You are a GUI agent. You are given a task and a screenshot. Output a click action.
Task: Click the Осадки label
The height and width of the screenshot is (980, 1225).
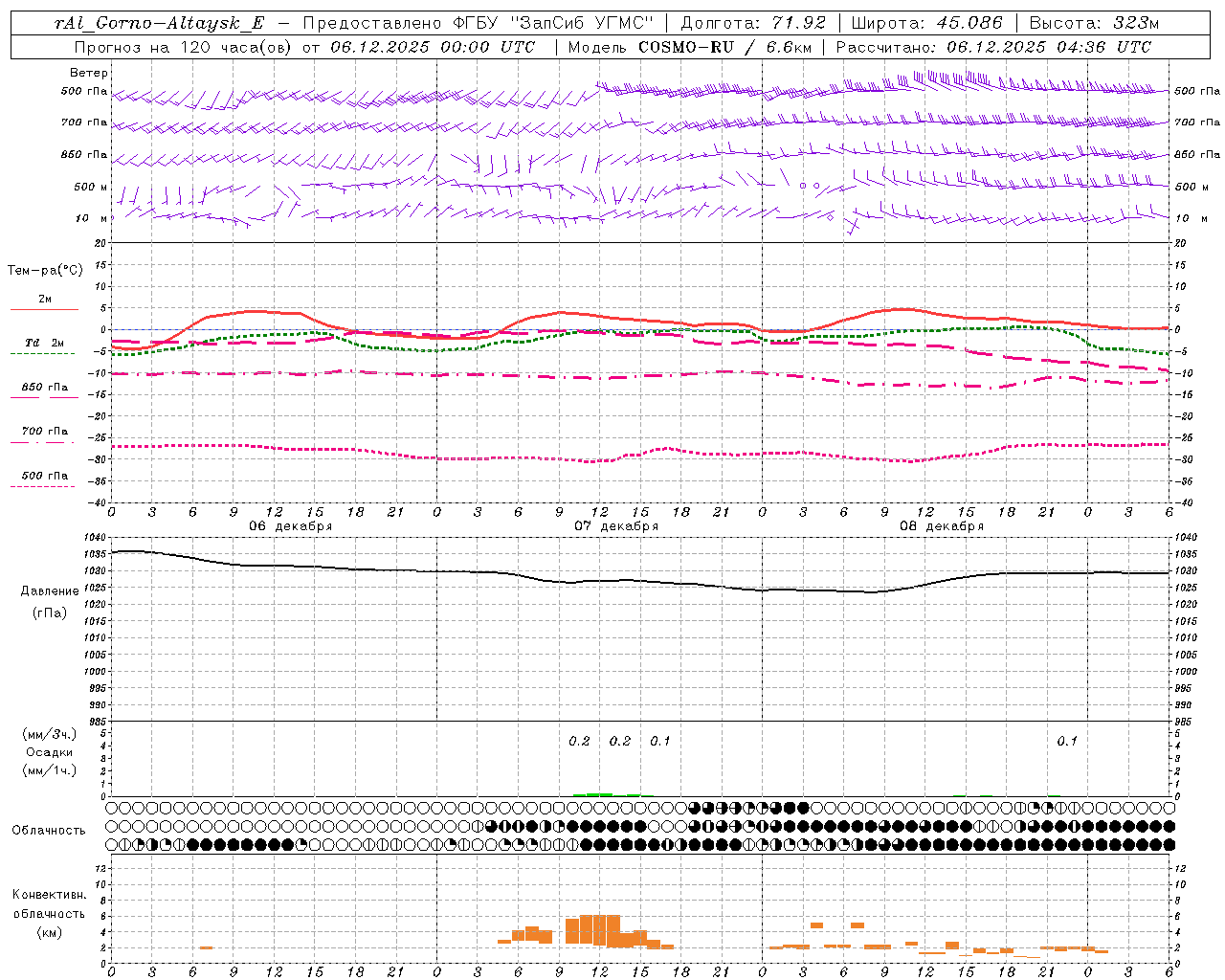click(x=49, y=752)
